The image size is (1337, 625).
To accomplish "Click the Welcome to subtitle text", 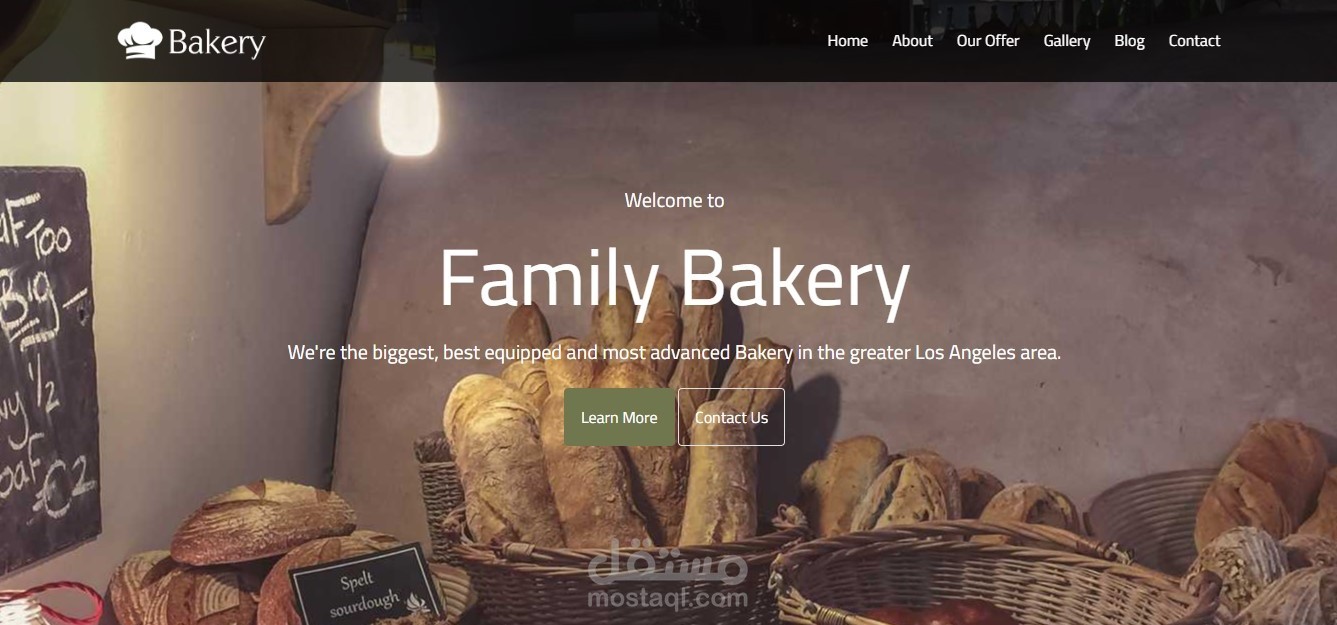I will (674, 200).
